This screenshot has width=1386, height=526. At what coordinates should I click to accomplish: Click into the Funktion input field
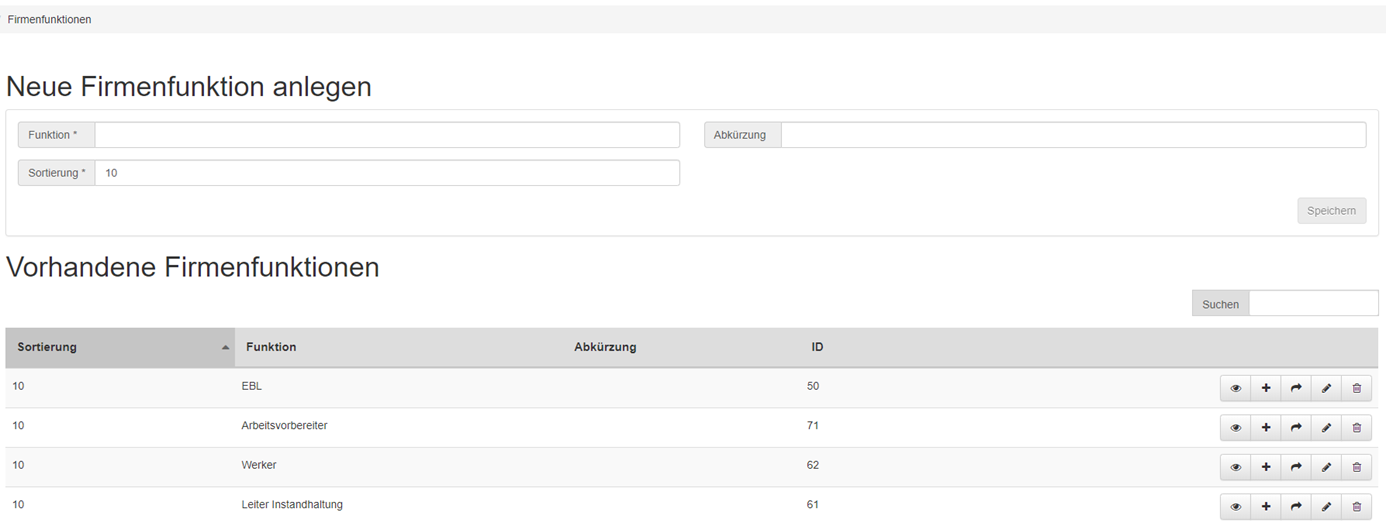[386, 135]
